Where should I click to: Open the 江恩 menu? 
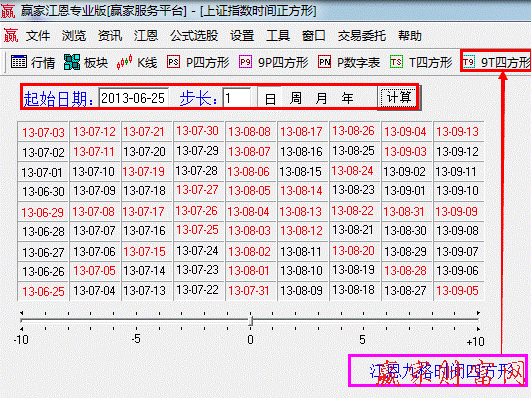[x=146, y=35]
